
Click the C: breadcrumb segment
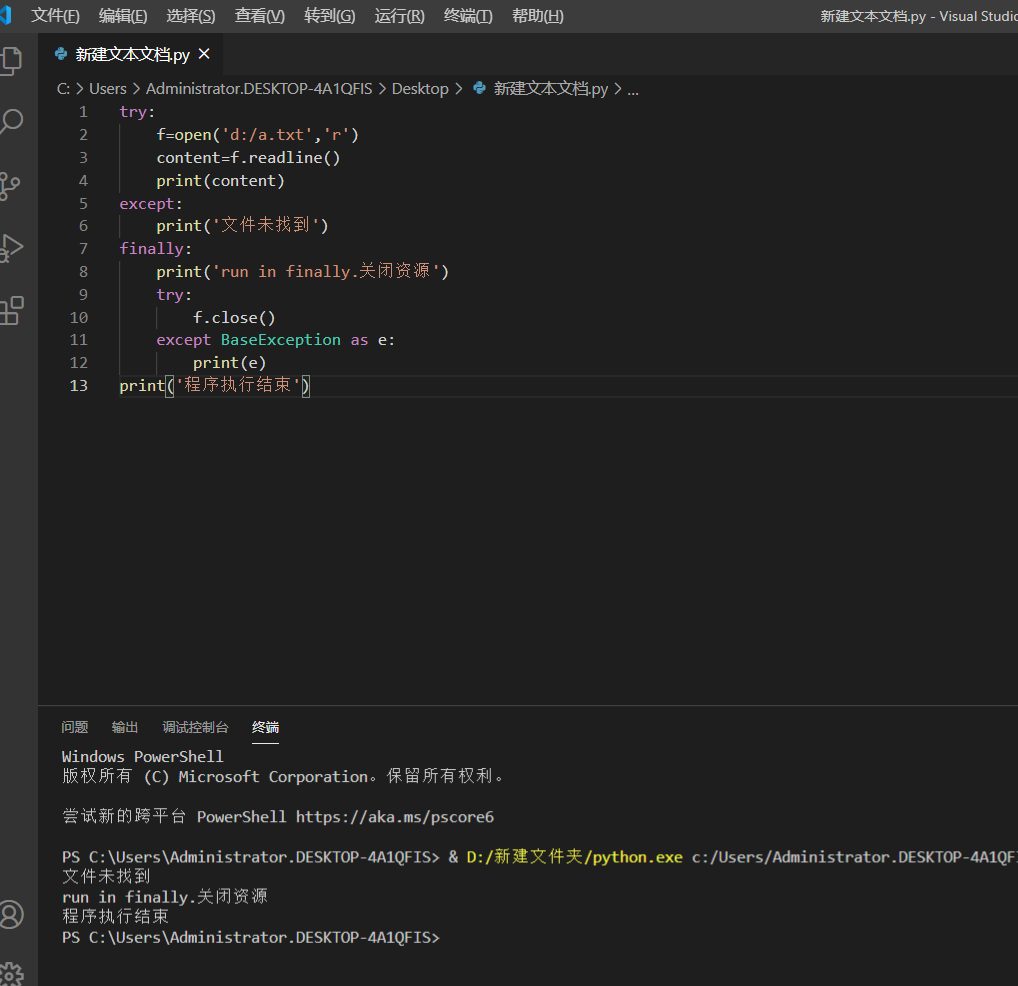point(63,89)
